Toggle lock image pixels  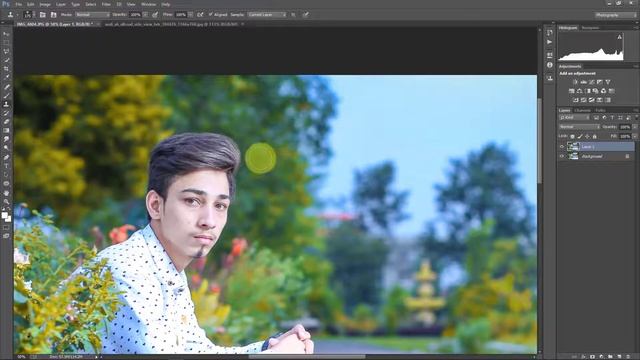(x=580, y=136)
